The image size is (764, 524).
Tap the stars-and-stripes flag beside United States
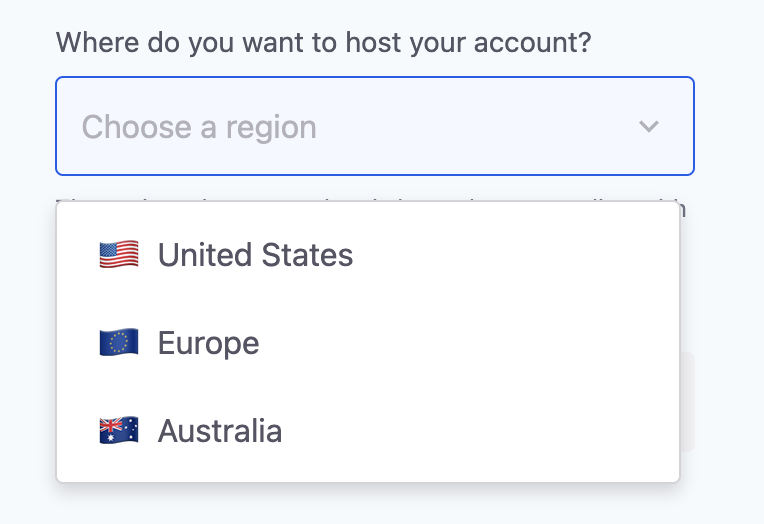pos(118,255)
